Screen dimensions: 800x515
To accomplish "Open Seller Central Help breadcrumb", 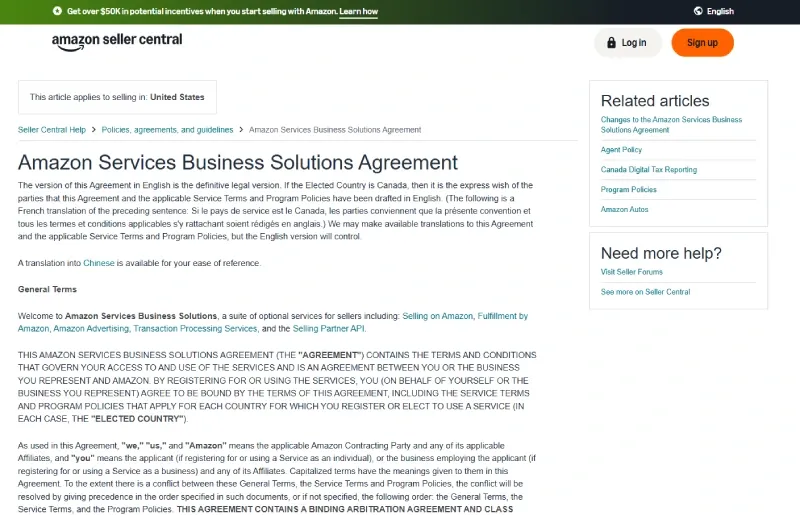I will (x=52, y=130).
